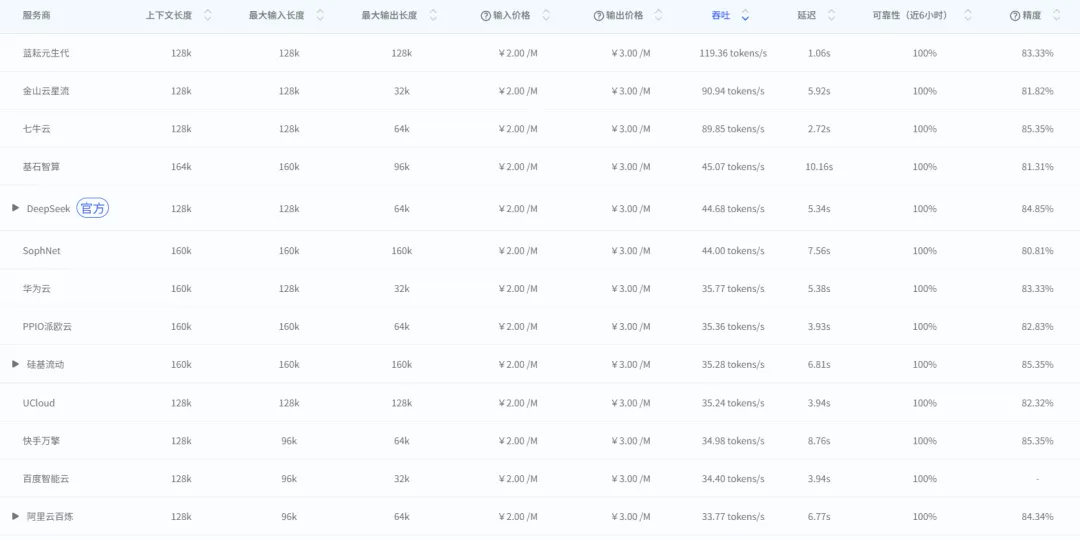The height and width of the screenshot is (540, 1080).
Task: Toggle 吞吐 sort arrow icon
Action: click(x=745, y=15)
